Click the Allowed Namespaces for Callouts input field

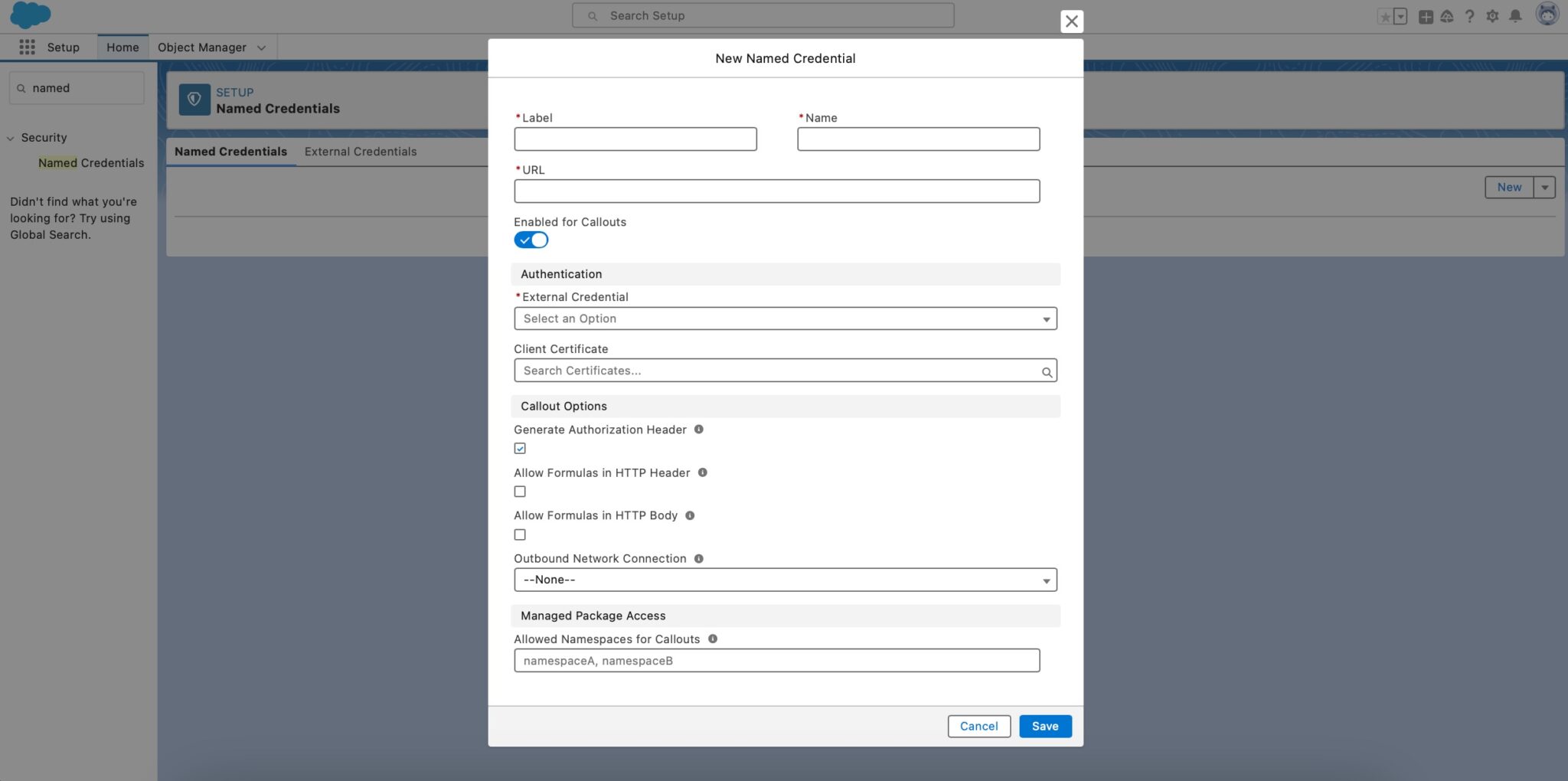point(776,660)
